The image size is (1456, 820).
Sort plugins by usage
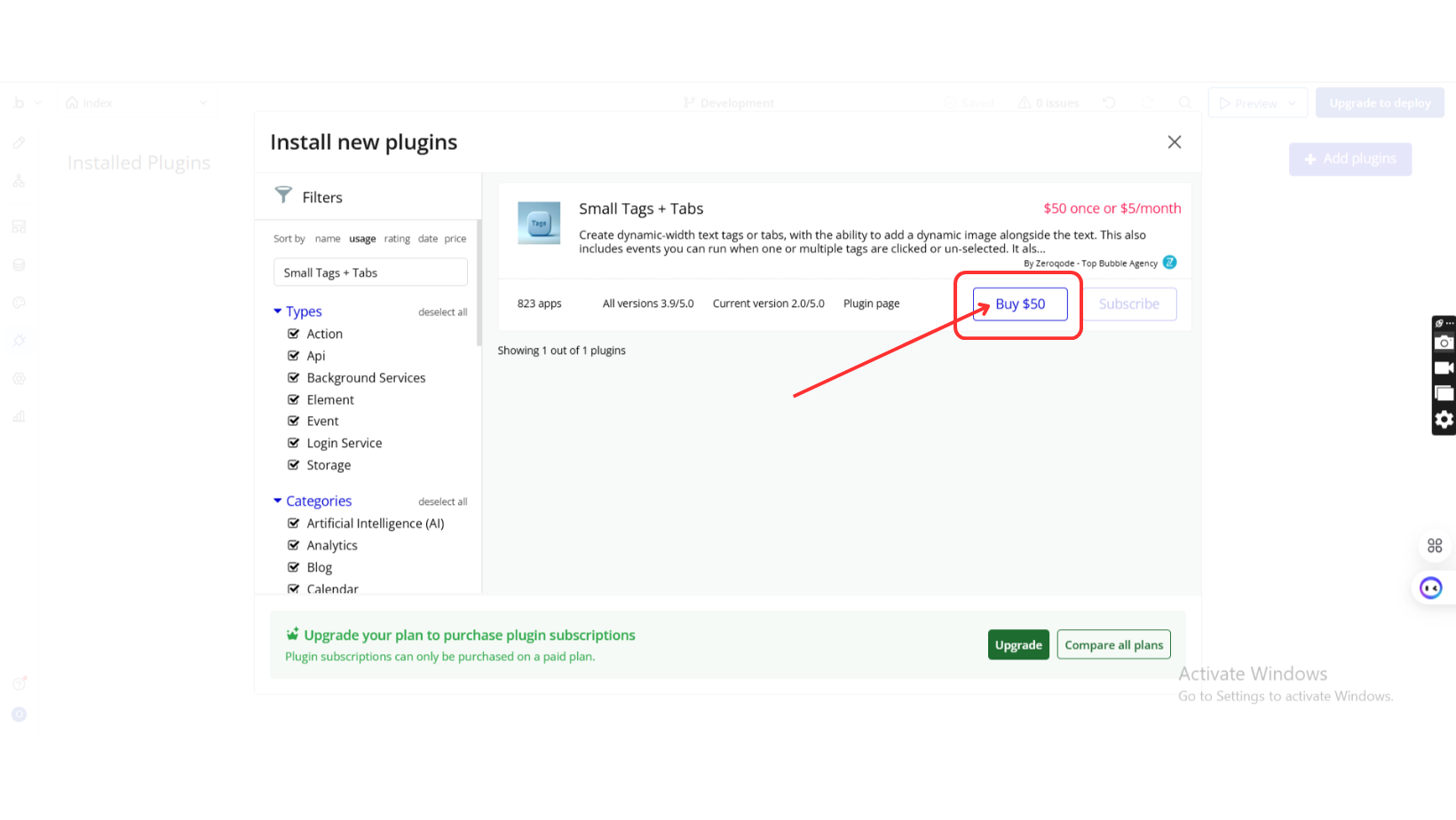click(x=362, y=239)
